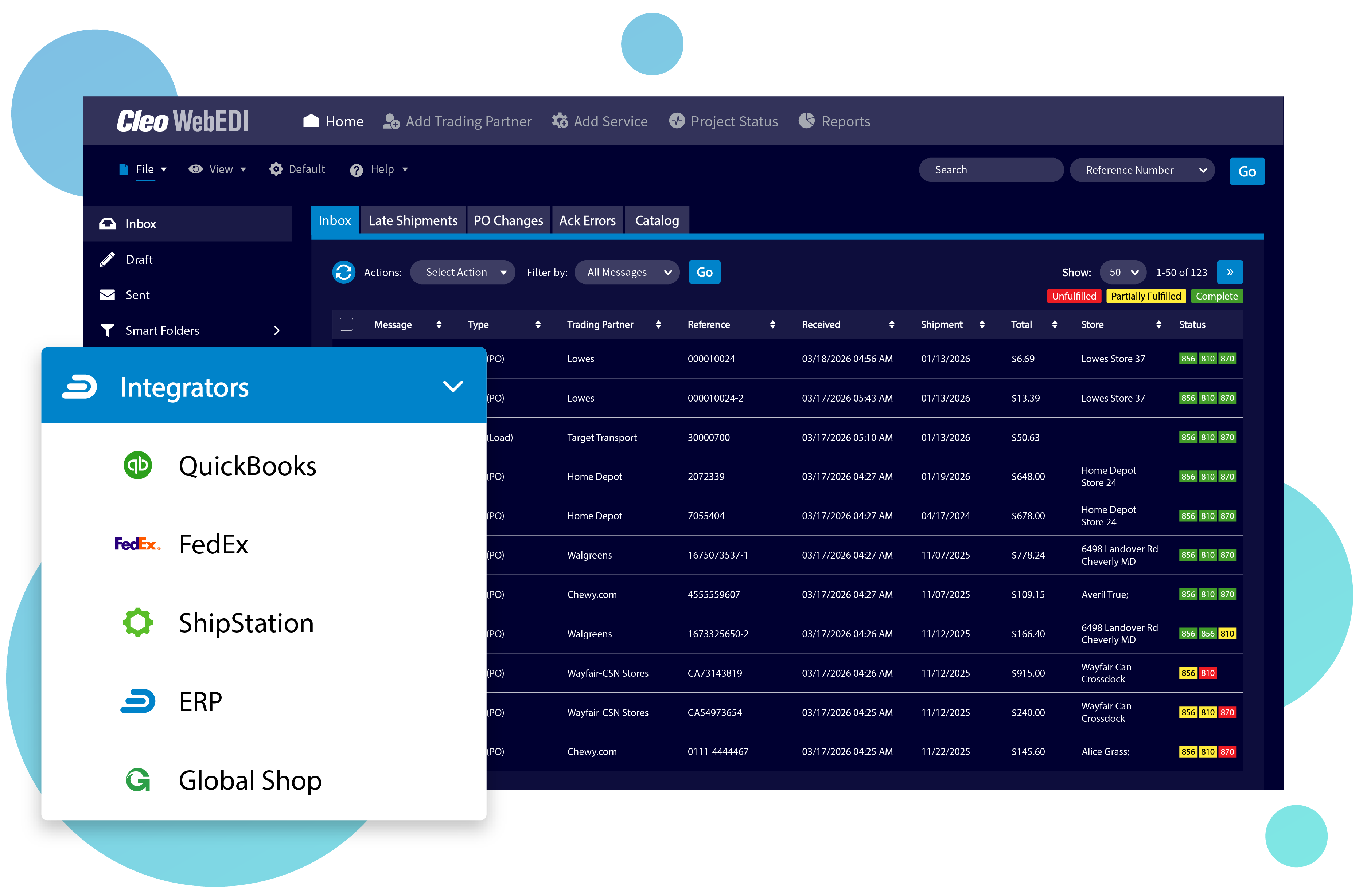This screenshot has width=1367, height=896.
Task: Open the File menu
Action: tap(143, 169)
